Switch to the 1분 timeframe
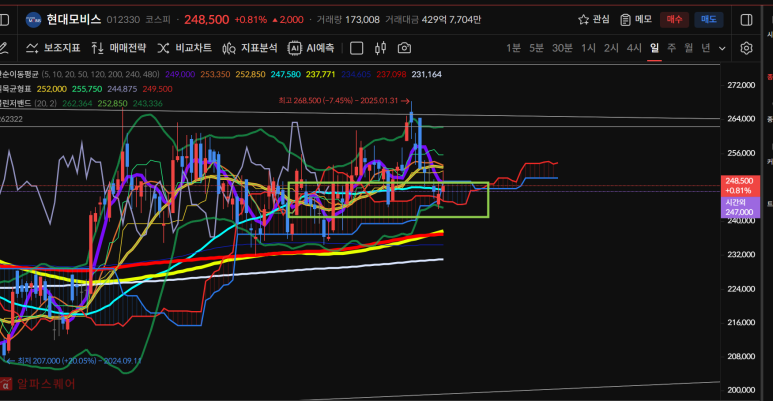773x401 pixels. (513, 48)
